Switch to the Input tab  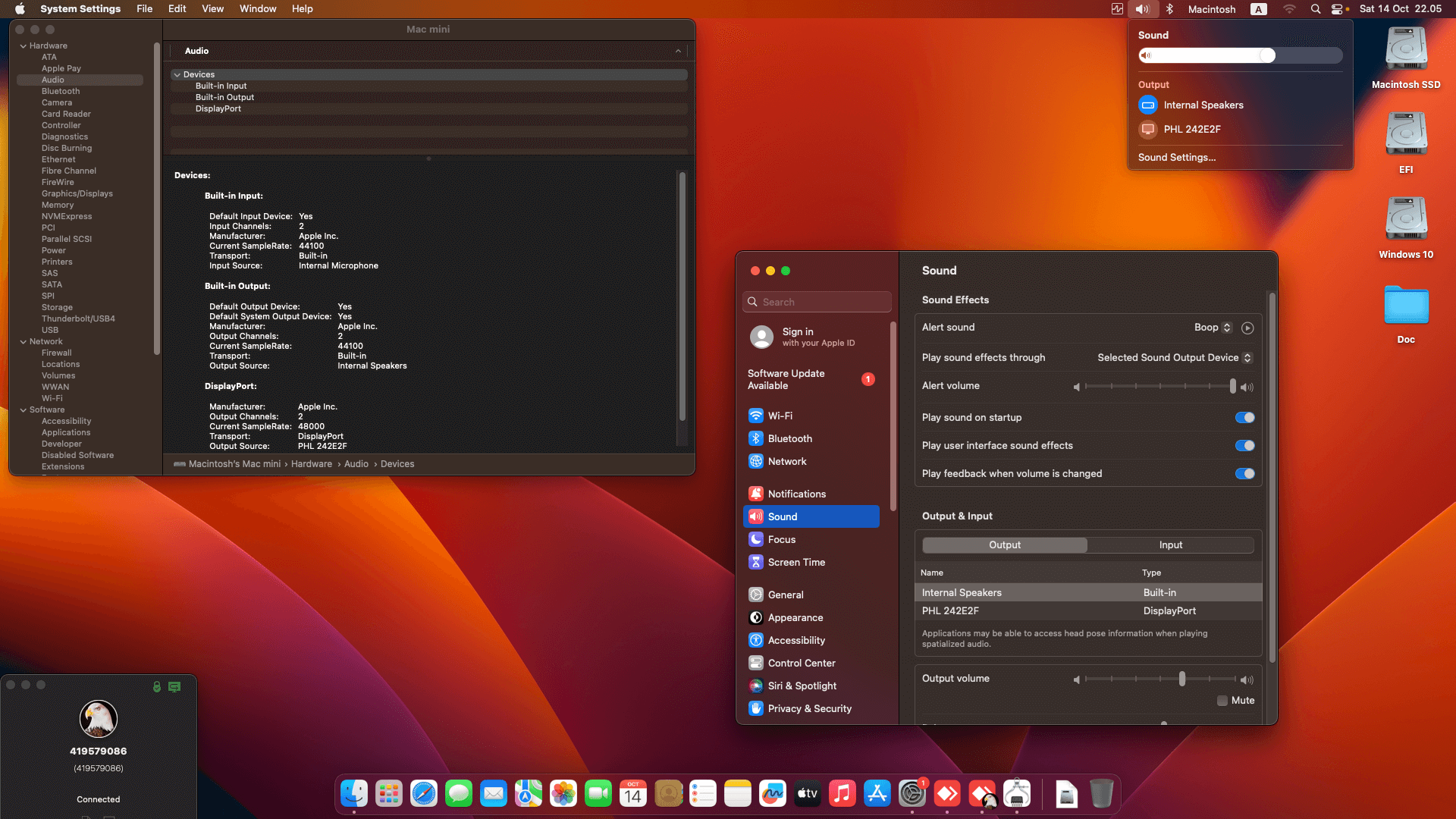tap(1170, 544)
